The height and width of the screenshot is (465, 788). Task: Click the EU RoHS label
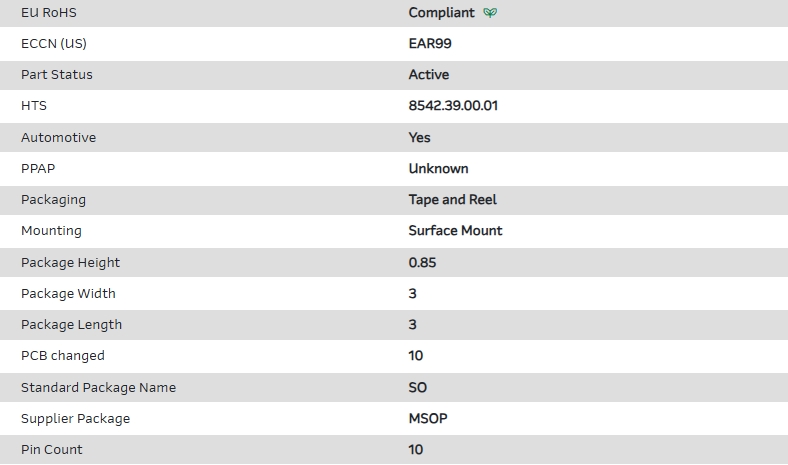point(48,13)
